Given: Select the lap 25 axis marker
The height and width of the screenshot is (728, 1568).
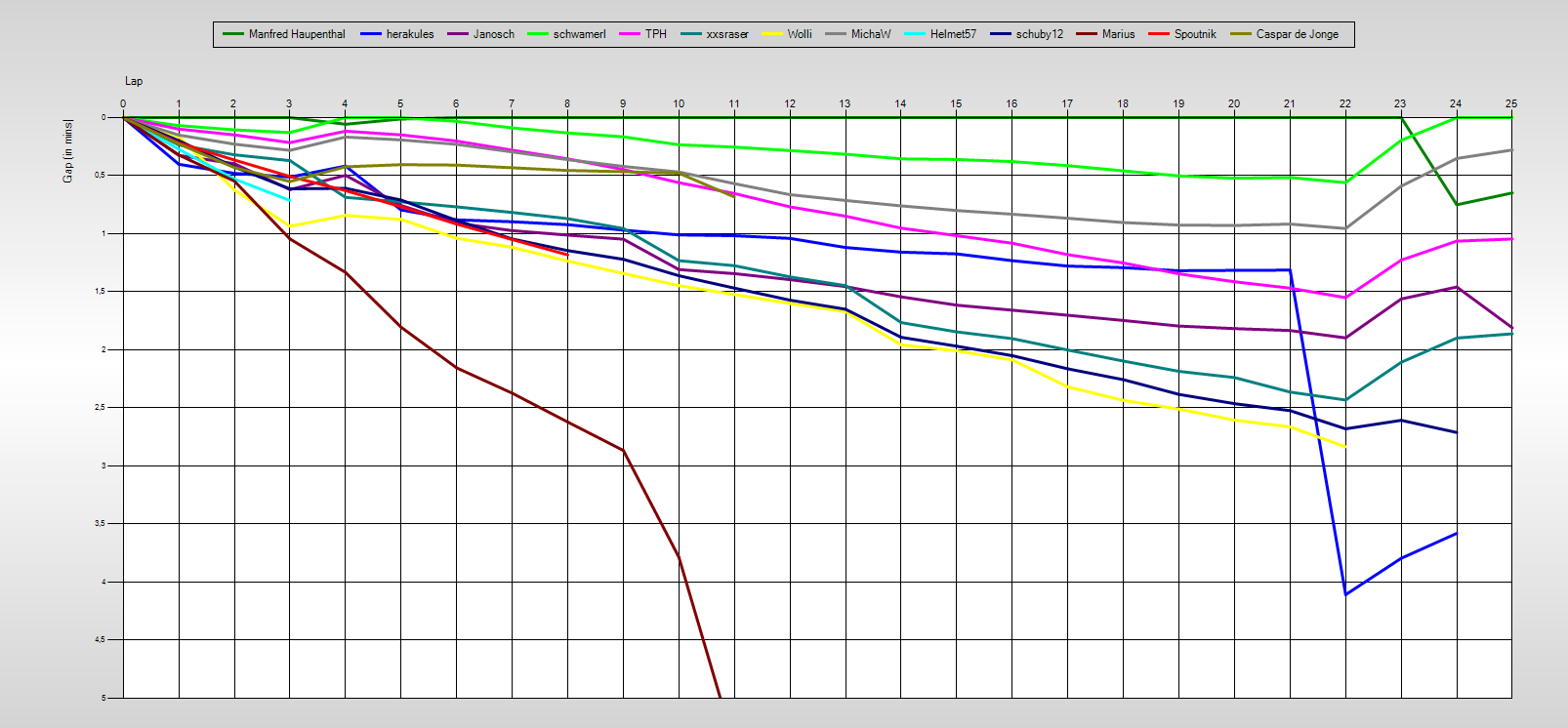Looking at the screenshot, I should click(x=1511, y=103).
